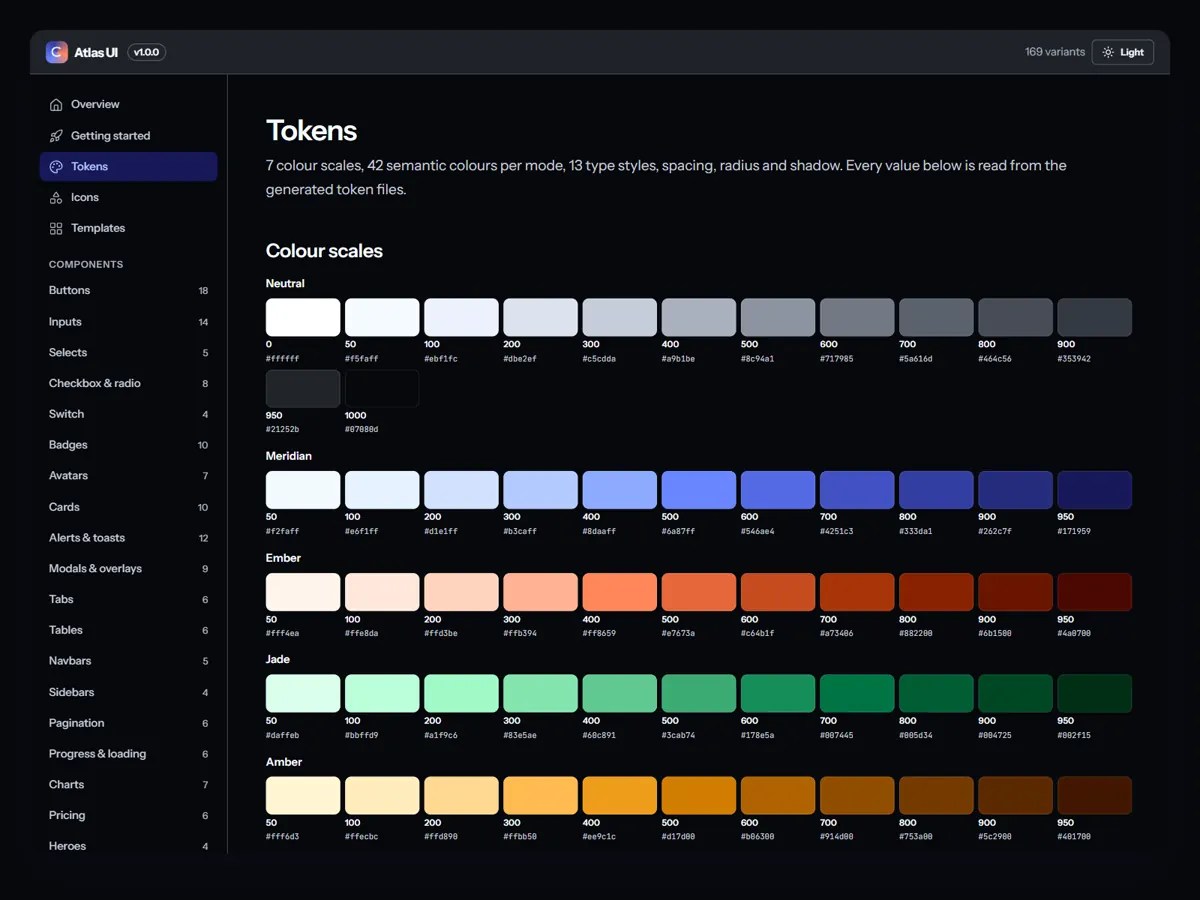Select Ember 950 swatch #4a0700
The width and height of the screenshot is (1200, 900).
pos(1094,592)
